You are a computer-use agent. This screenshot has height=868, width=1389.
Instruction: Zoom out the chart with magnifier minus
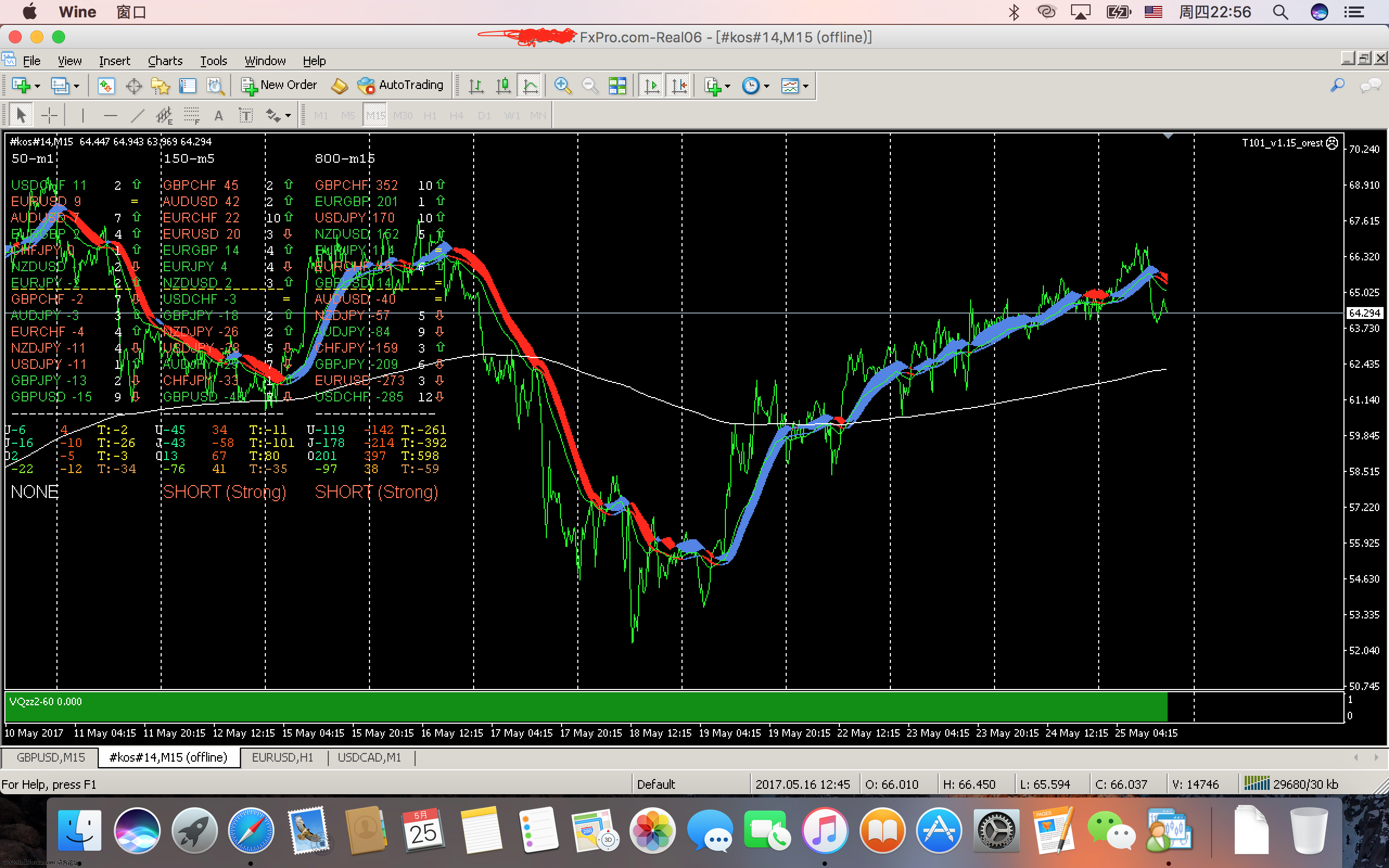tap(589, 86)
